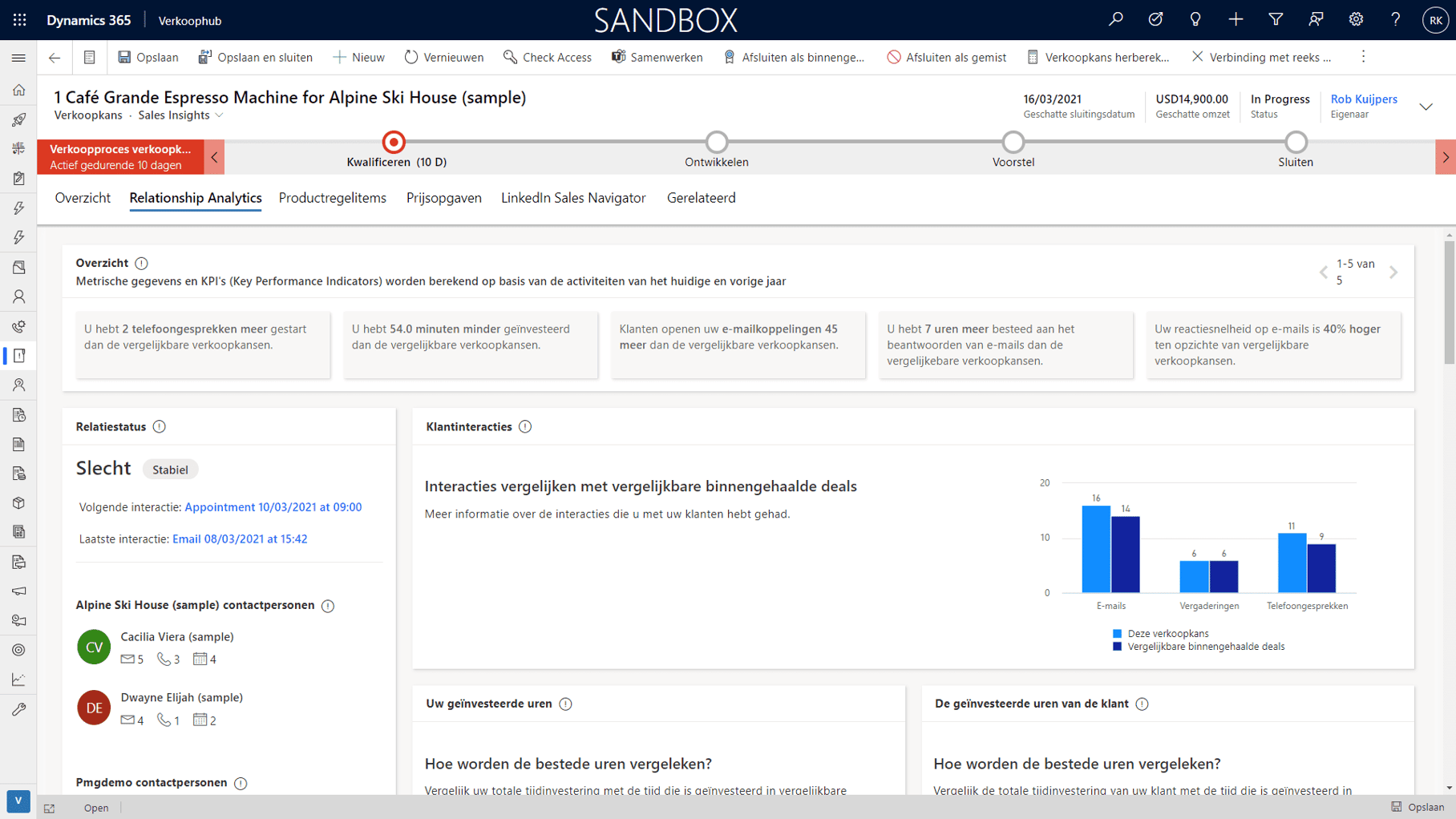Click Afsluiten als gemist
Viewport: 1456px width, 819px height.
(x=947, y=57)
